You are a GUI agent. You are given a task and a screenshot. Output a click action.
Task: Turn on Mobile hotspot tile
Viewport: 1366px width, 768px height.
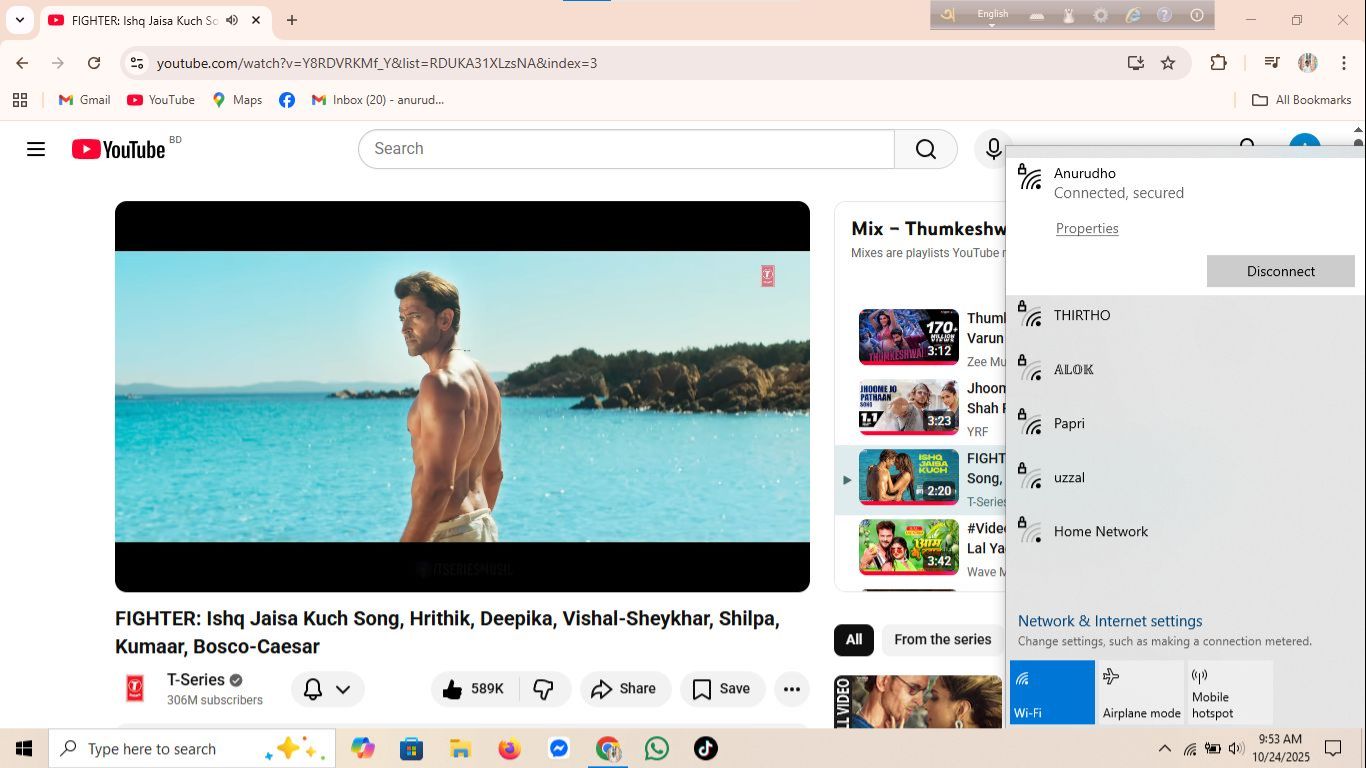[1229, 692]
